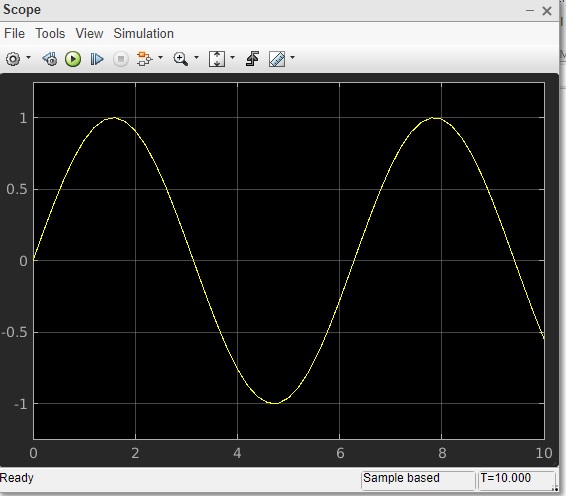Open the View menu
Screen dimensions: 566x496
pyautogui.click(x=89, y=34)
